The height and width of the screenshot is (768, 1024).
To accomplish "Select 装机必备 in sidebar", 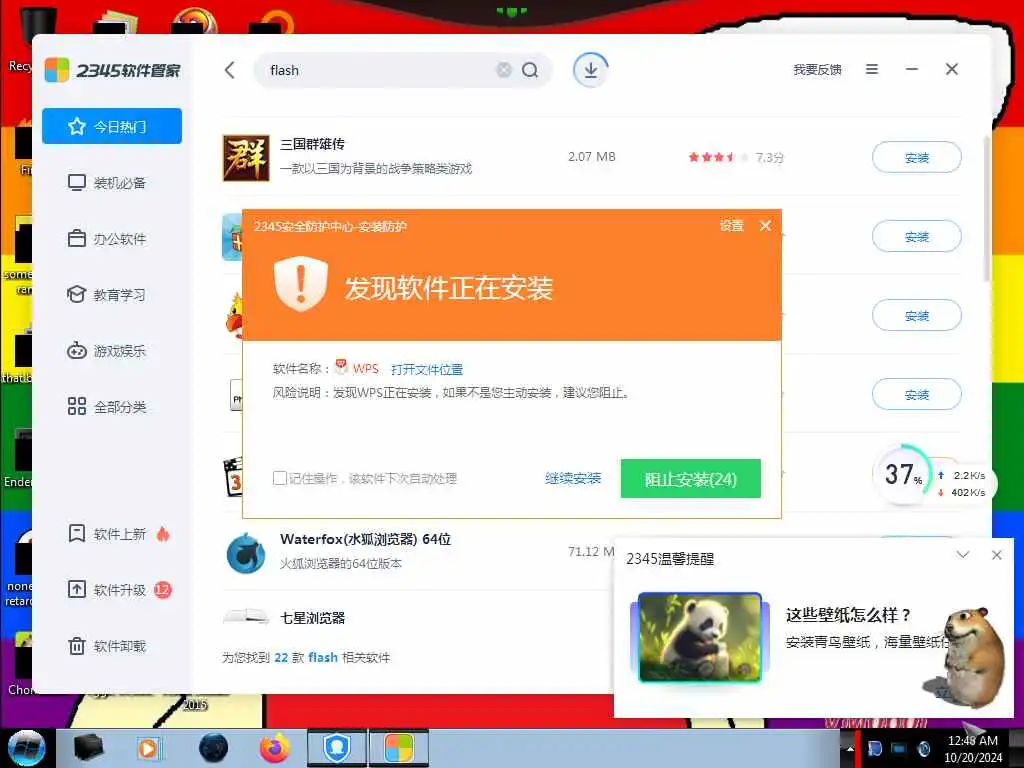I will (112, 182).
